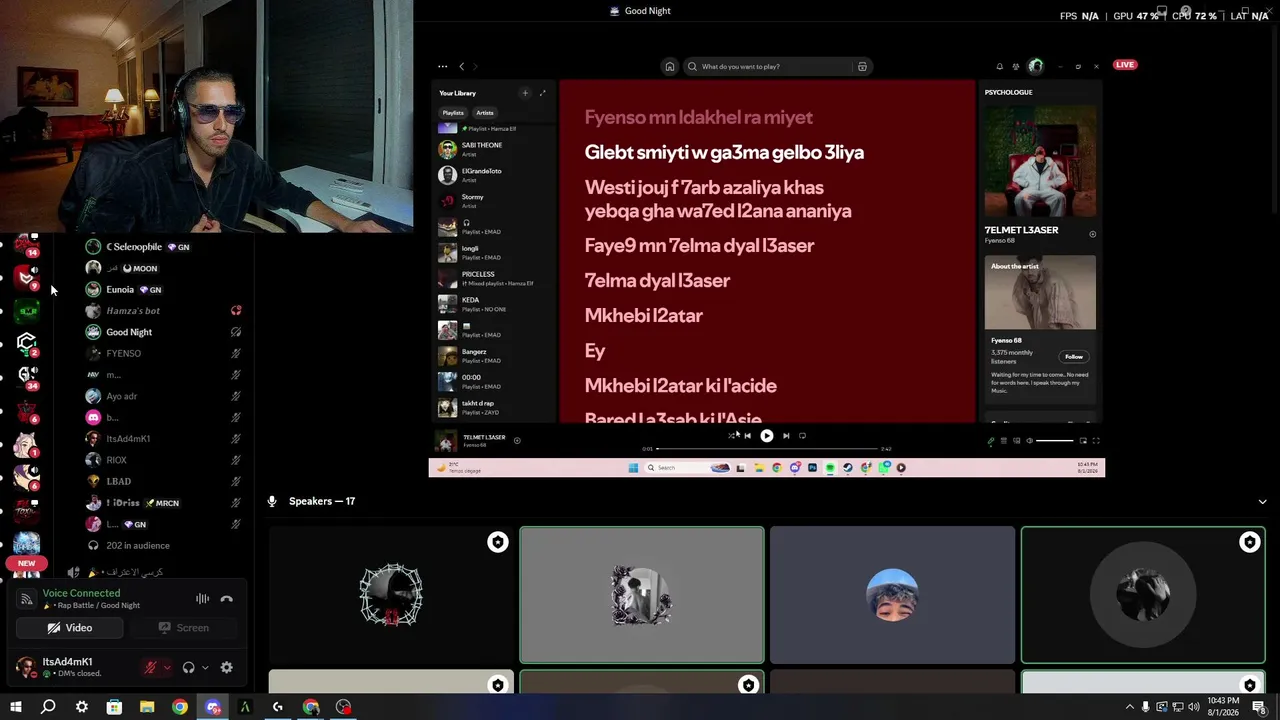Open Spotify queue icon
This screenshot has width=1280, height=720.
[x=1003, y=441]
